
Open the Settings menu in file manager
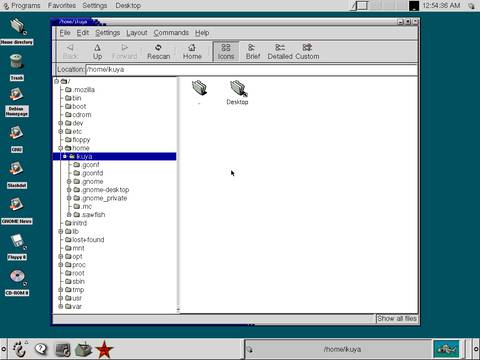[108, 33]
